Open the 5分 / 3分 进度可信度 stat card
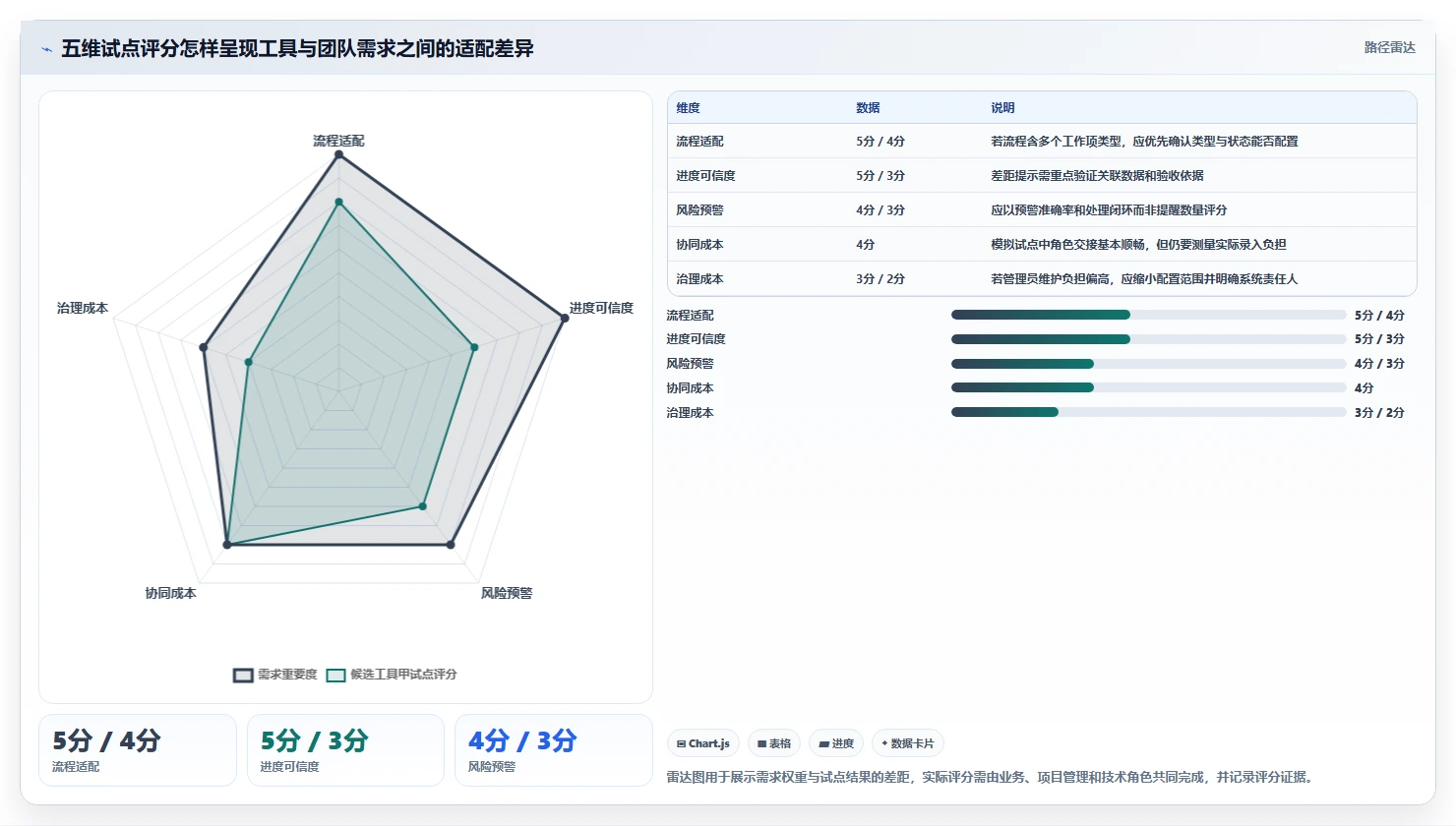Image resolution: width=1456 pixels, height=826 pixels. (345, 750)
